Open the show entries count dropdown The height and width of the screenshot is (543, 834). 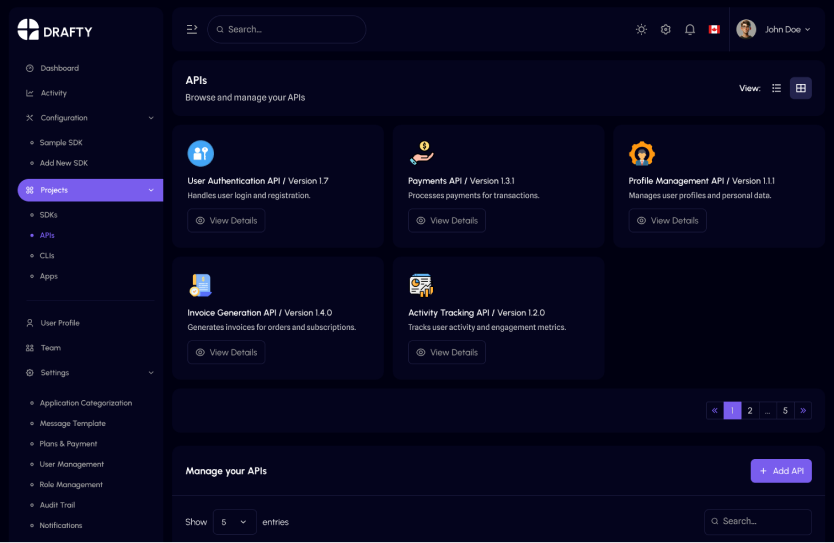234,522
